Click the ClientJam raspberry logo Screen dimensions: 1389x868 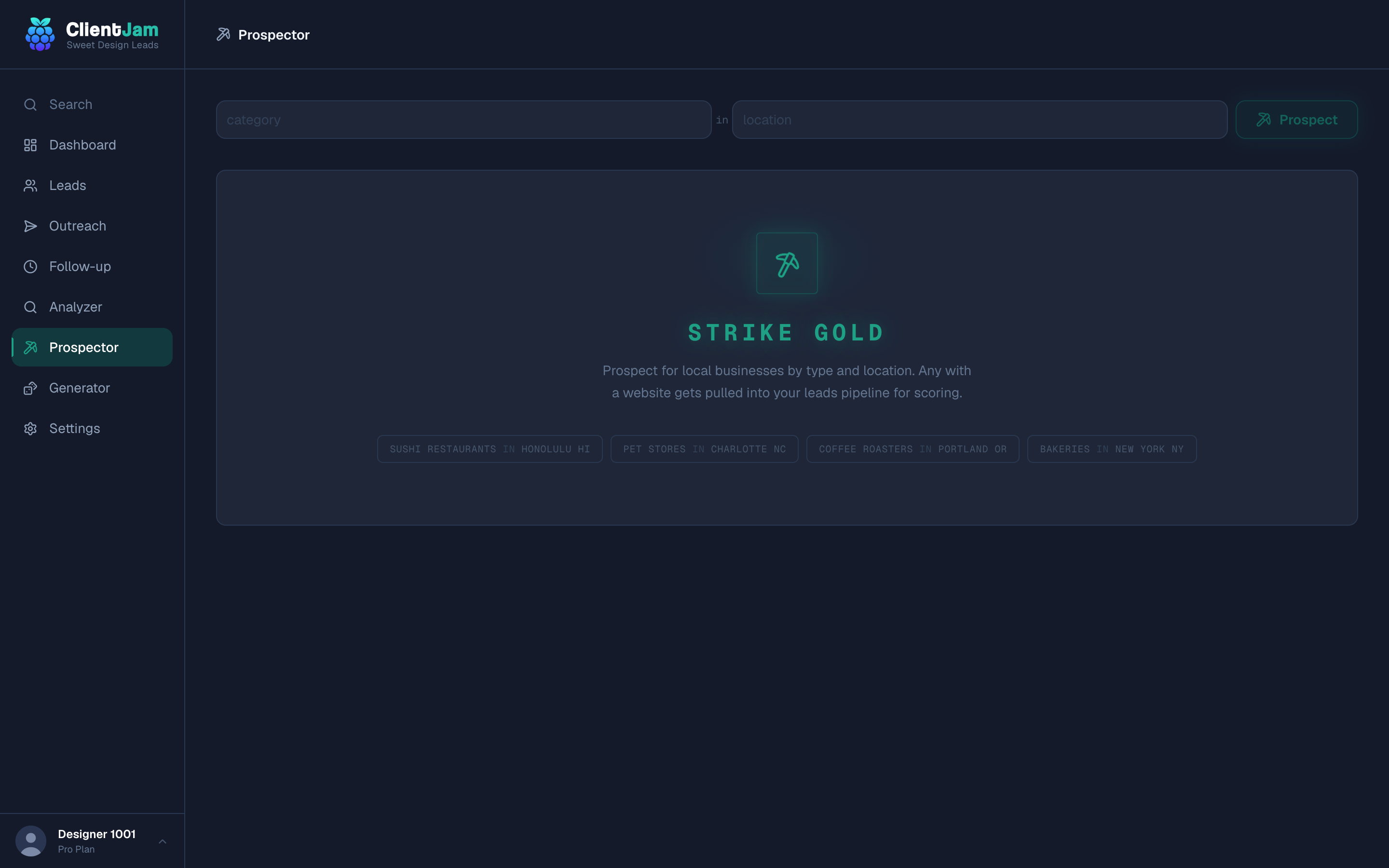pos(40,34)
